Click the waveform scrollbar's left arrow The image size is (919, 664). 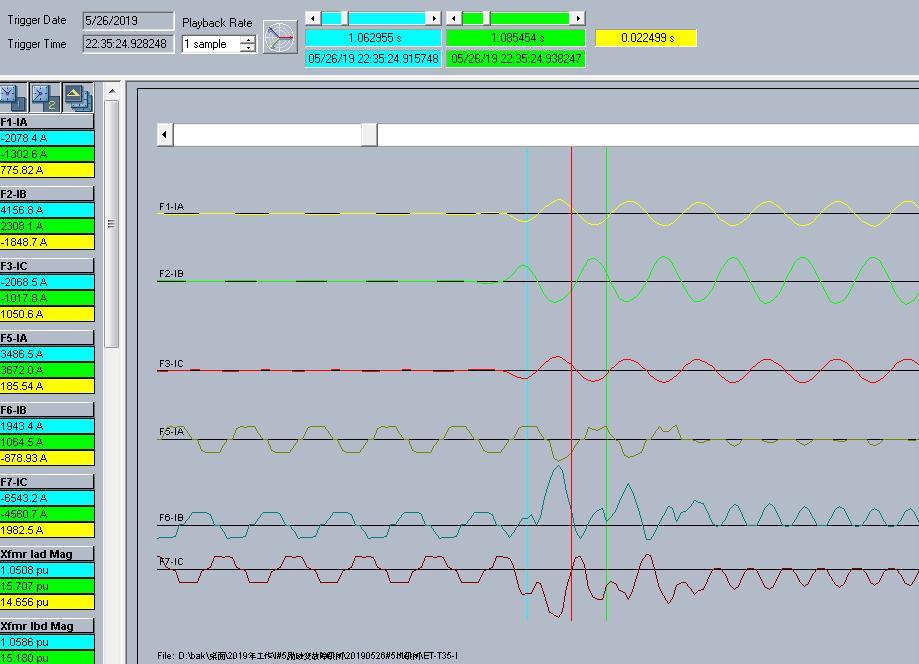coord(165,135)
